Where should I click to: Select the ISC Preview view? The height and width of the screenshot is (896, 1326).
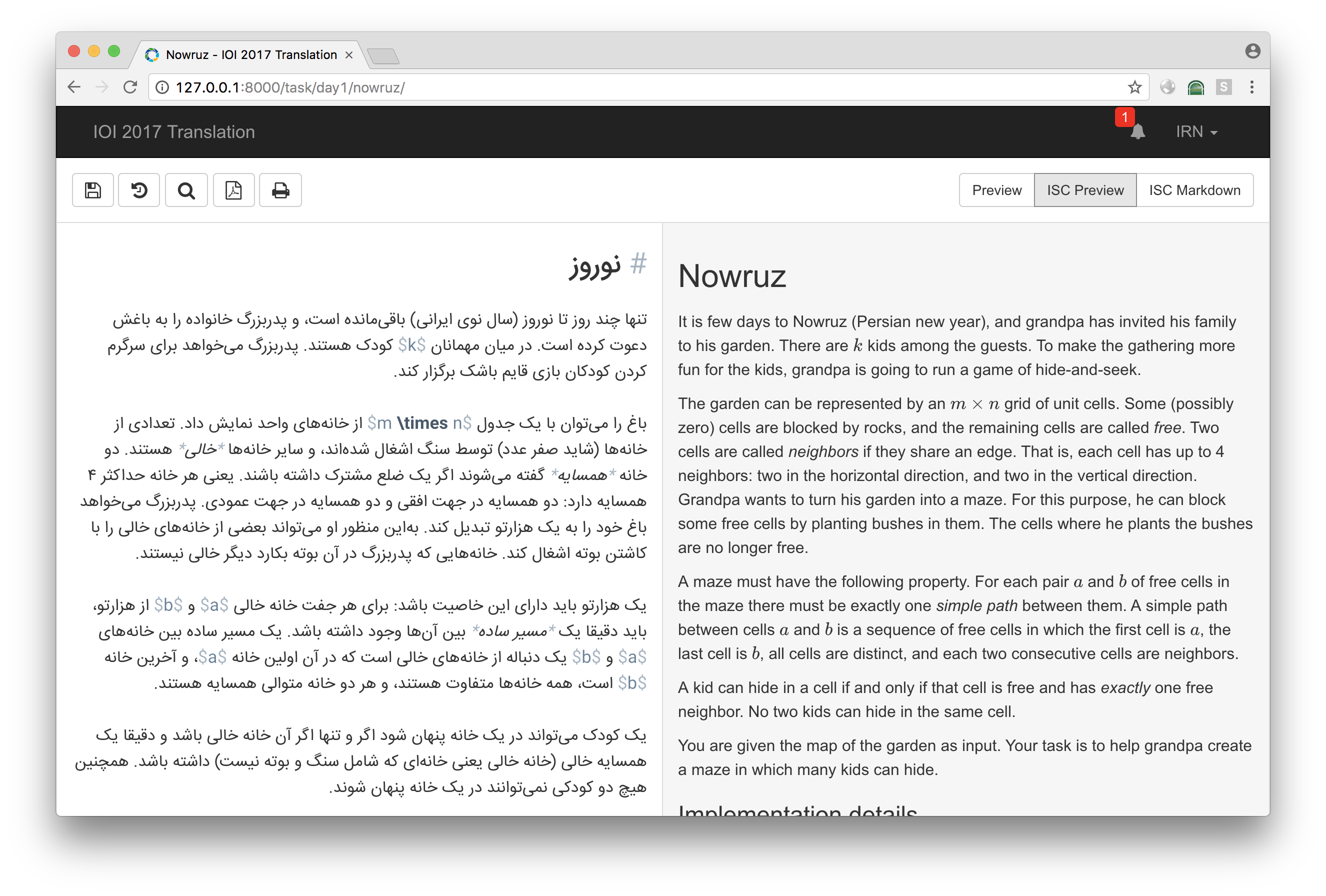point(1084,190)
